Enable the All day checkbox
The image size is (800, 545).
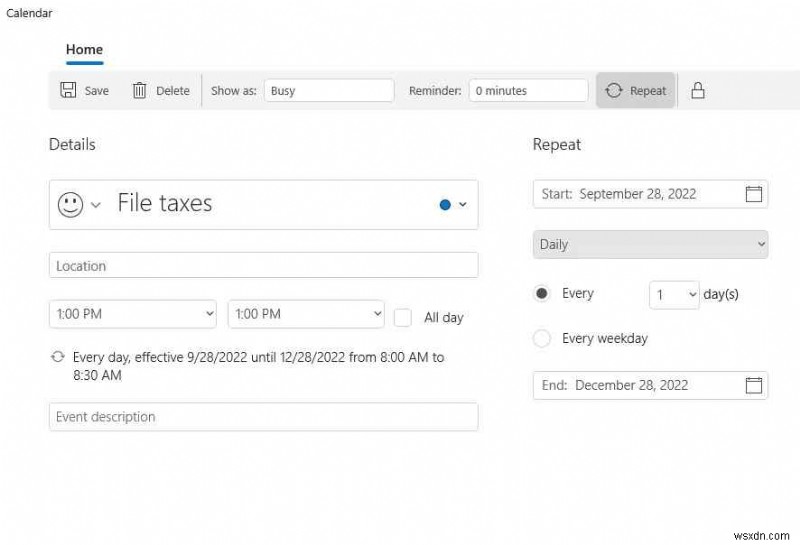coord(403,317)
